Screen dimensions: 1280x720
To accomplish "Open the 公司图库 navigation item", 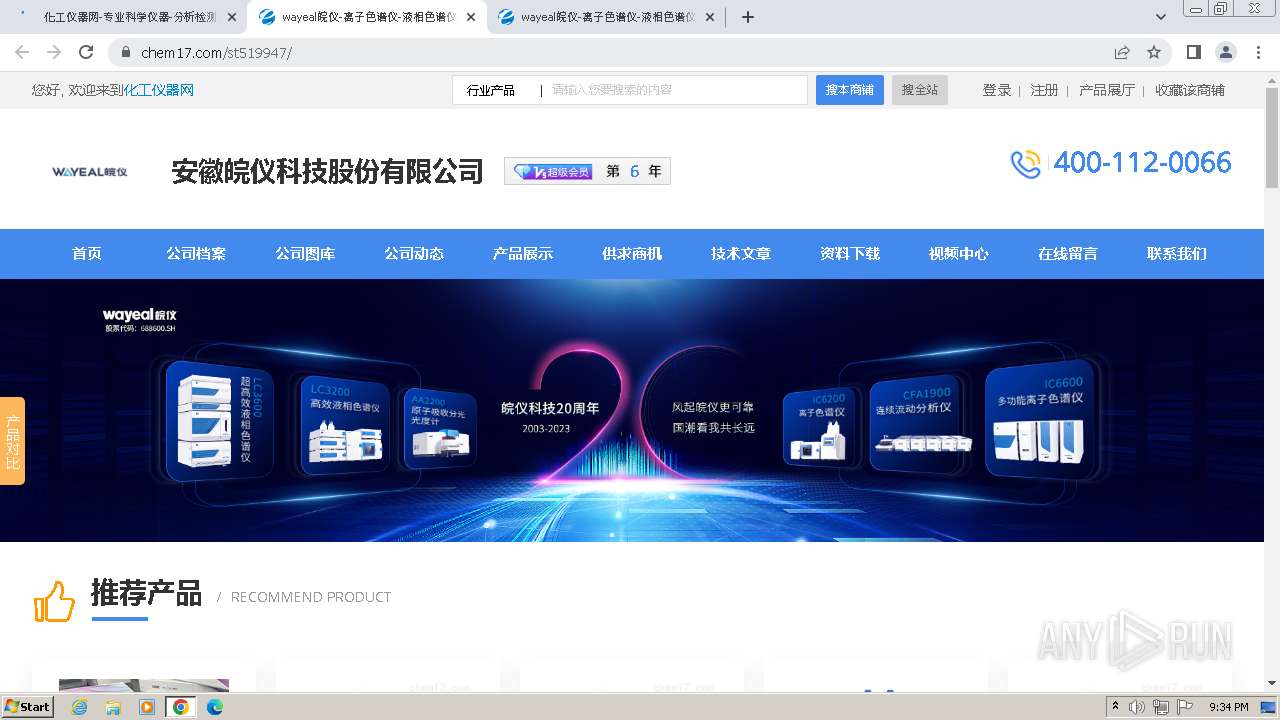I will [305, 254].
